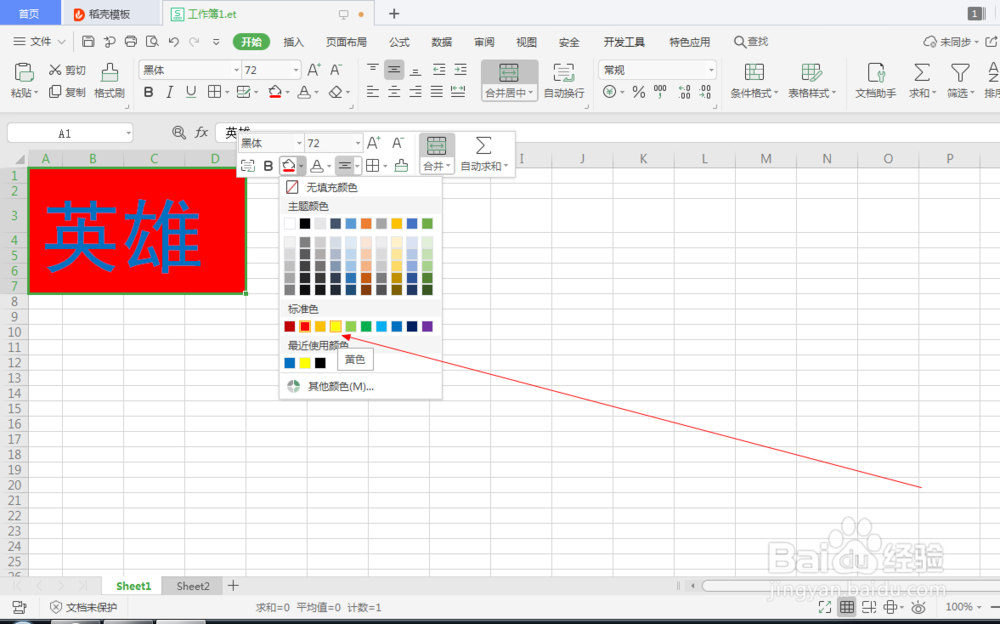
Task: Switch to the Data (数据) tab
Action: pyautogui.click(x=441, y=42)
